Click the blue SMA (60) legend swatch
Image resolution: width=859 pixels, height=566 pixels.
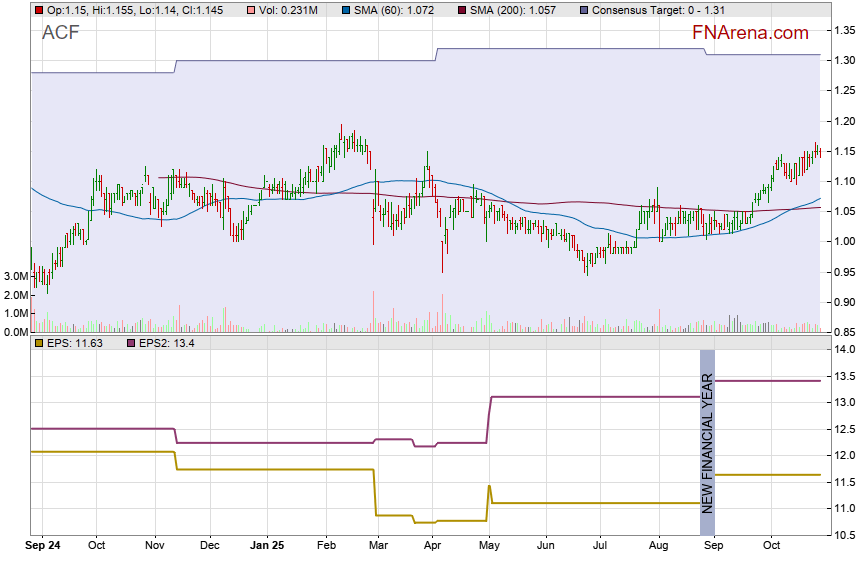(345, 9)
